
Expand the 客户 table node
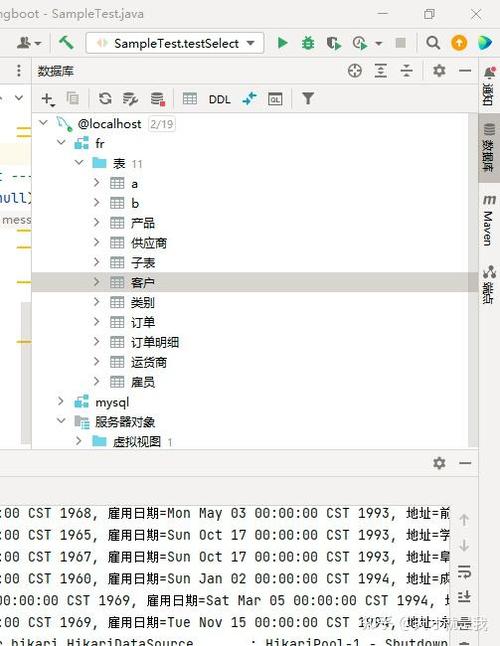(x=96, y=281)
